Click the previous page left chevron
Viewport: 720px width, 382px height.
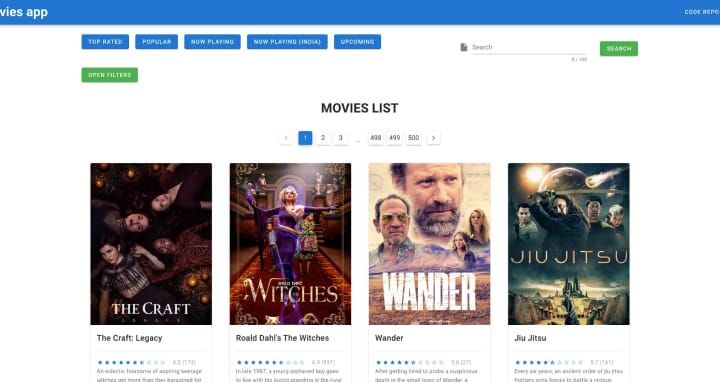pyautogui.click(x=286, y=138)
